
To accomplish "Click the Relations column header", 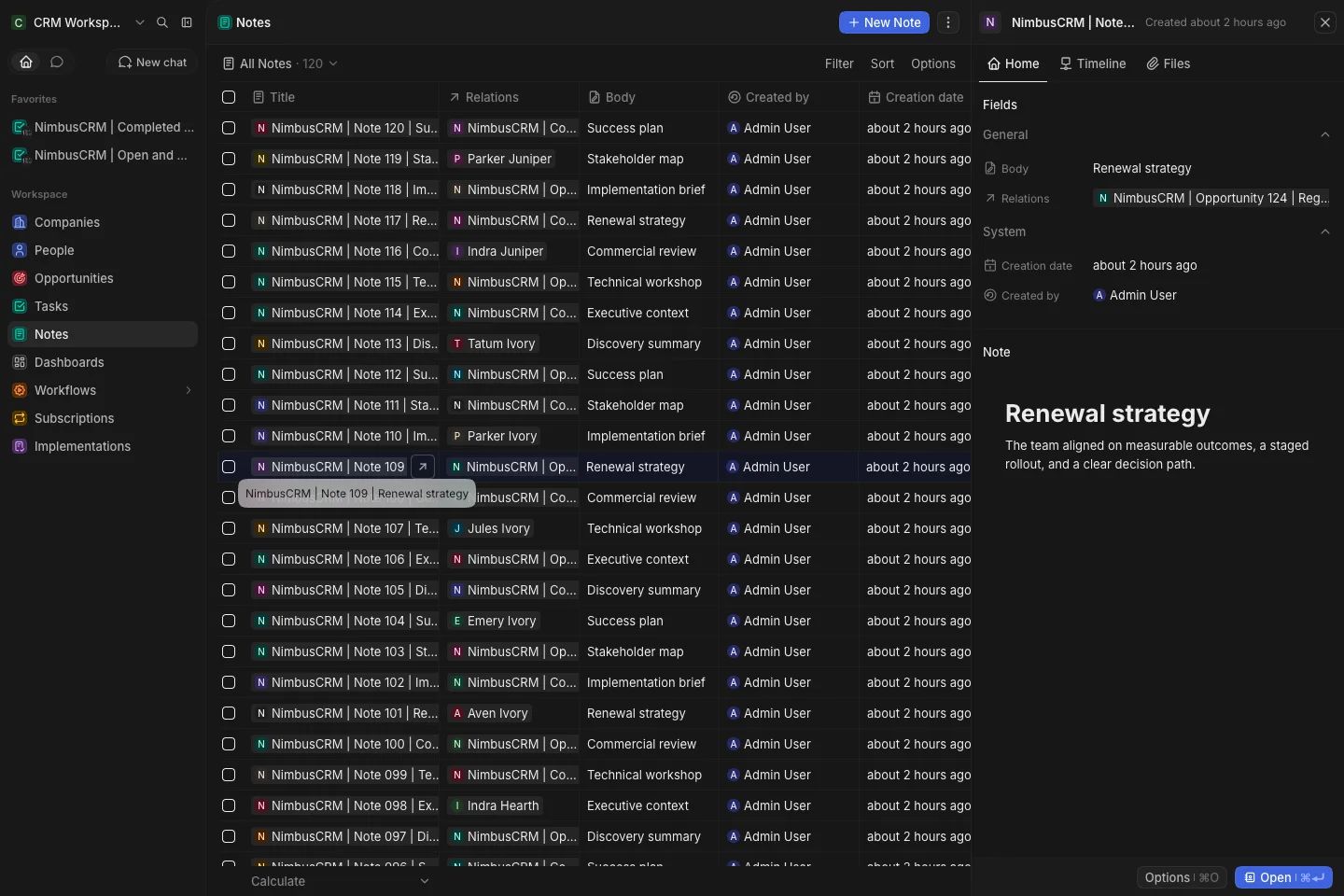I will pos(510,97).
